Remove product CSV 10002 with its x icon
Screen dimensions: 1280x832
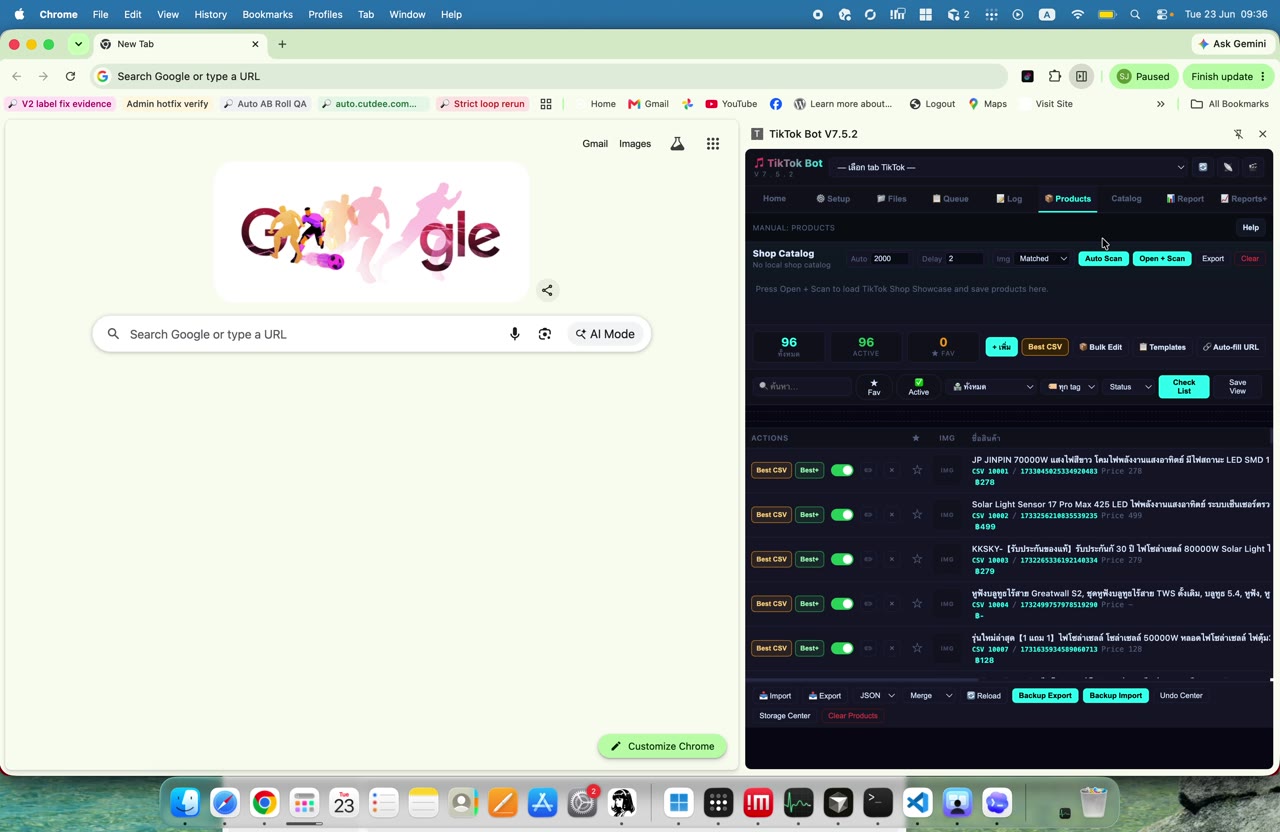pos(892,515)
